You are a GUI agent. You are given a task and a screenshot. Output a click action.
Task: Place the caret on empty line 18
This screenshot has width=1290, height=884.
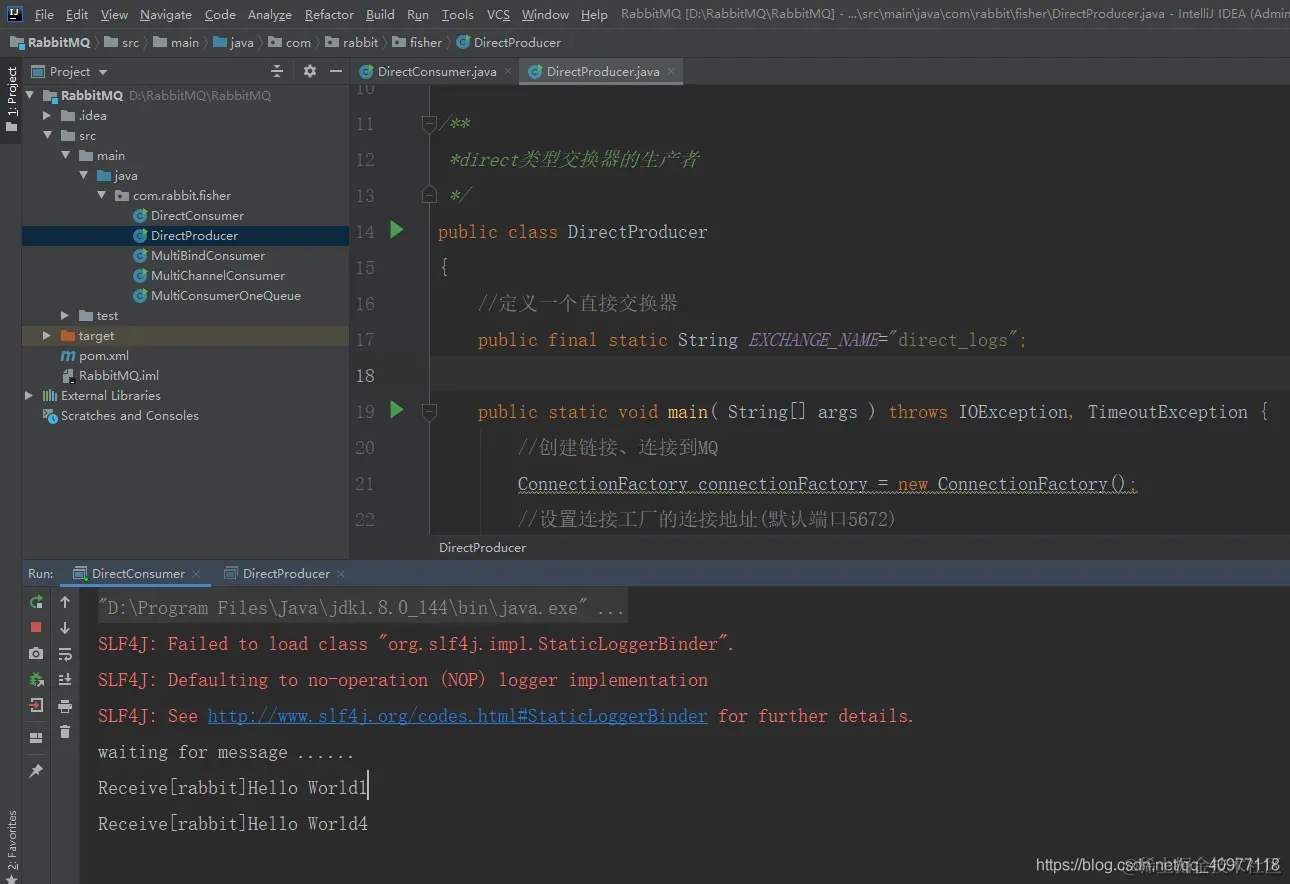(x=860, y=375)
